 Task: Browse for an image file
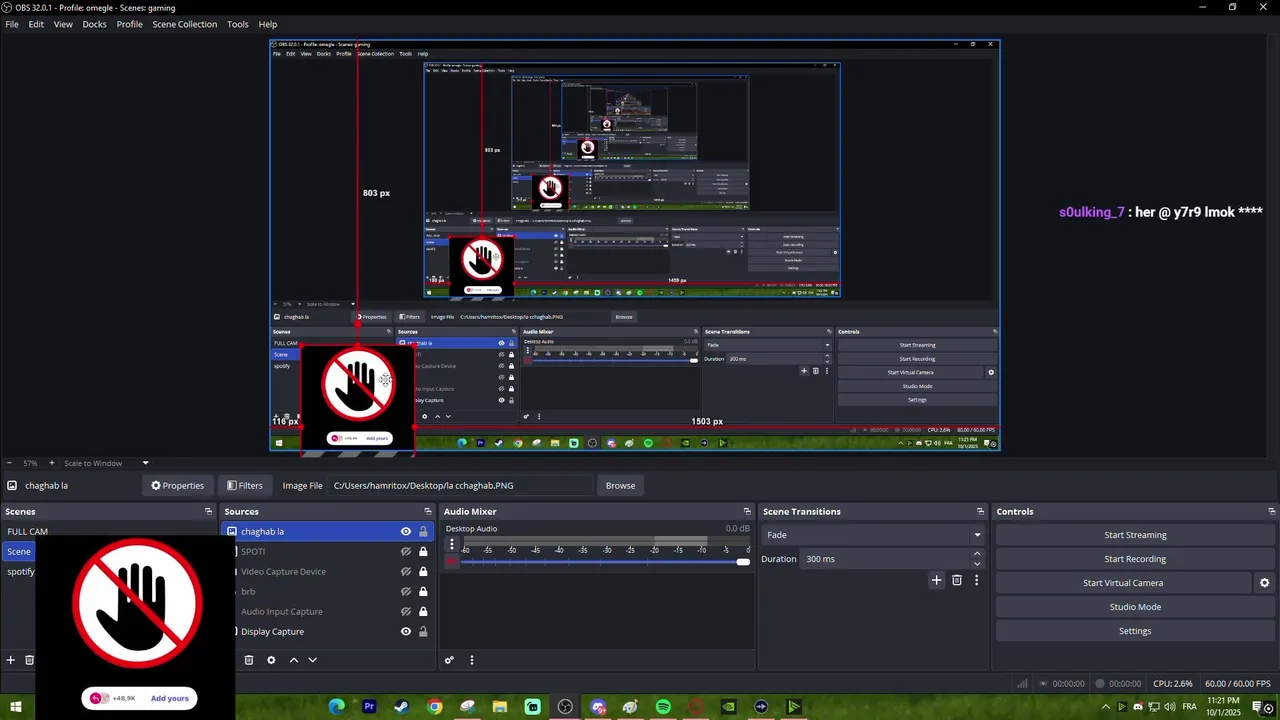(620, 486)
